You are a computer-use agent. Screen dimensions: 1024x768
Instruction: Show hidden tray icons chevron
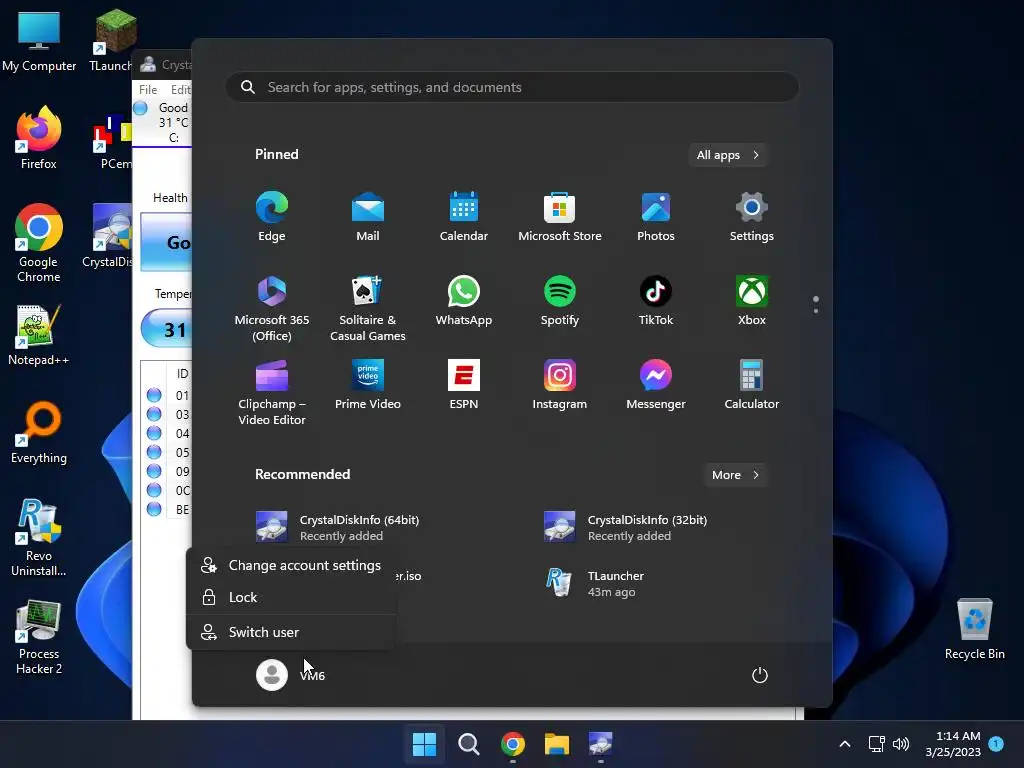pyautogui.click(x=844, y=744)
